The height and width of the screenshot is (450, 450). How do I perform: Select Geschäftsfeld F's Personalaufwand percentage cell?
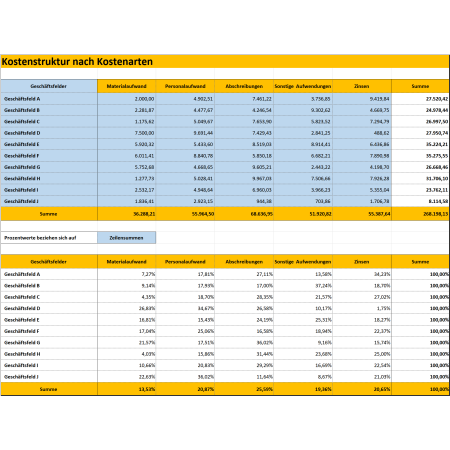[x=185, y=331]
